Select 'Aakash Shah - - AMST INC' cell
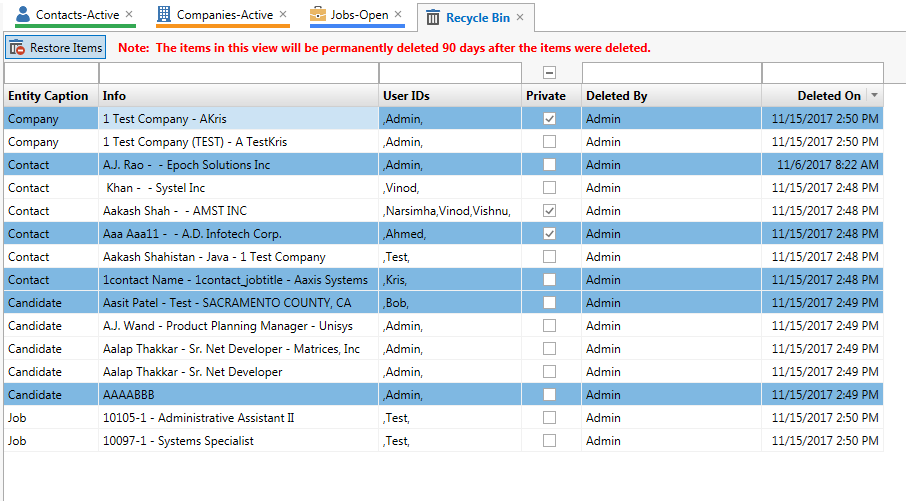906x501 pixels. tap(239, 211)
